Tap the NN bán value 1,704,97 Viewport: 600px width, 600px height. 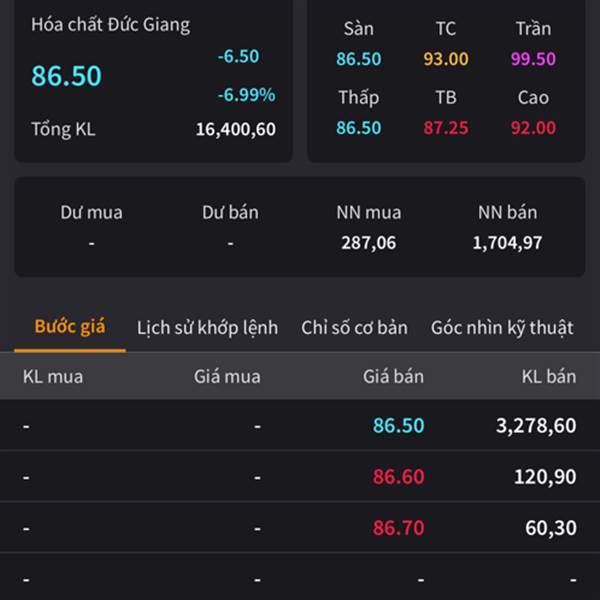(x=507, y=242)
